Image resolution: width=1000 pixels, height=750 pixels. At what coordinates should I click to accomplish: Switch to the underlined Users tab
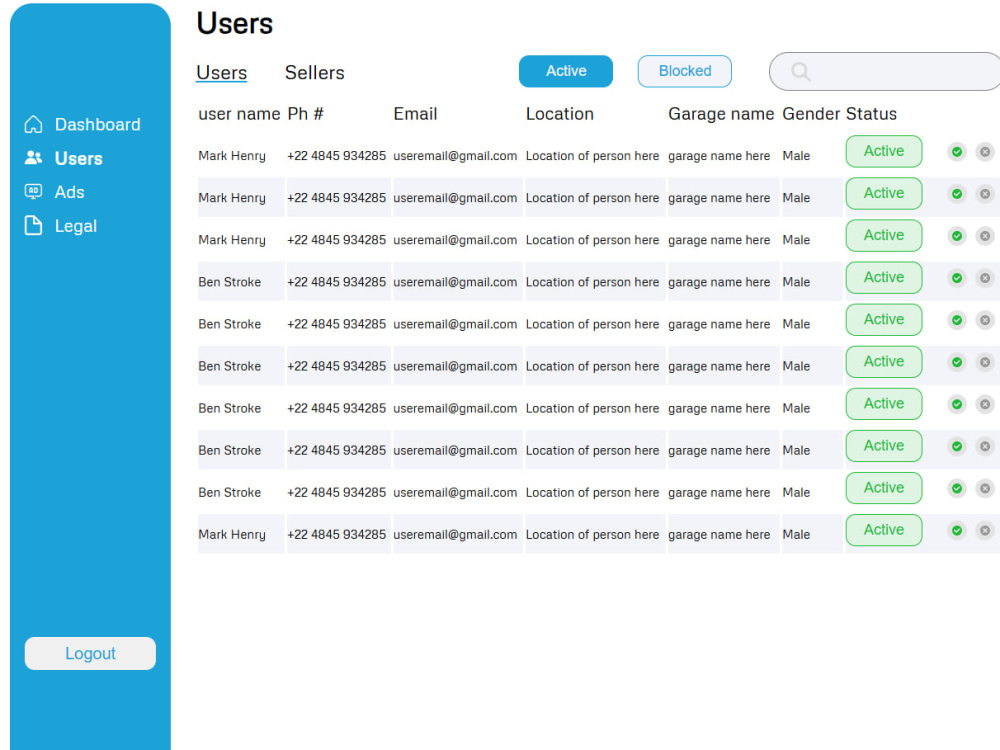(x=221, y=73)
